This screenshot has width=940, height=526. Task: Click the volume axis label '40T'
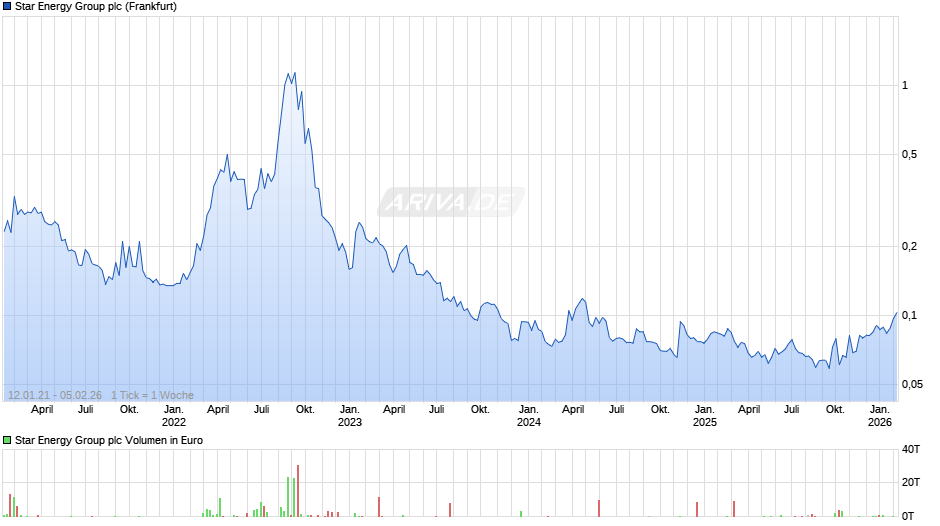(911, 449)
